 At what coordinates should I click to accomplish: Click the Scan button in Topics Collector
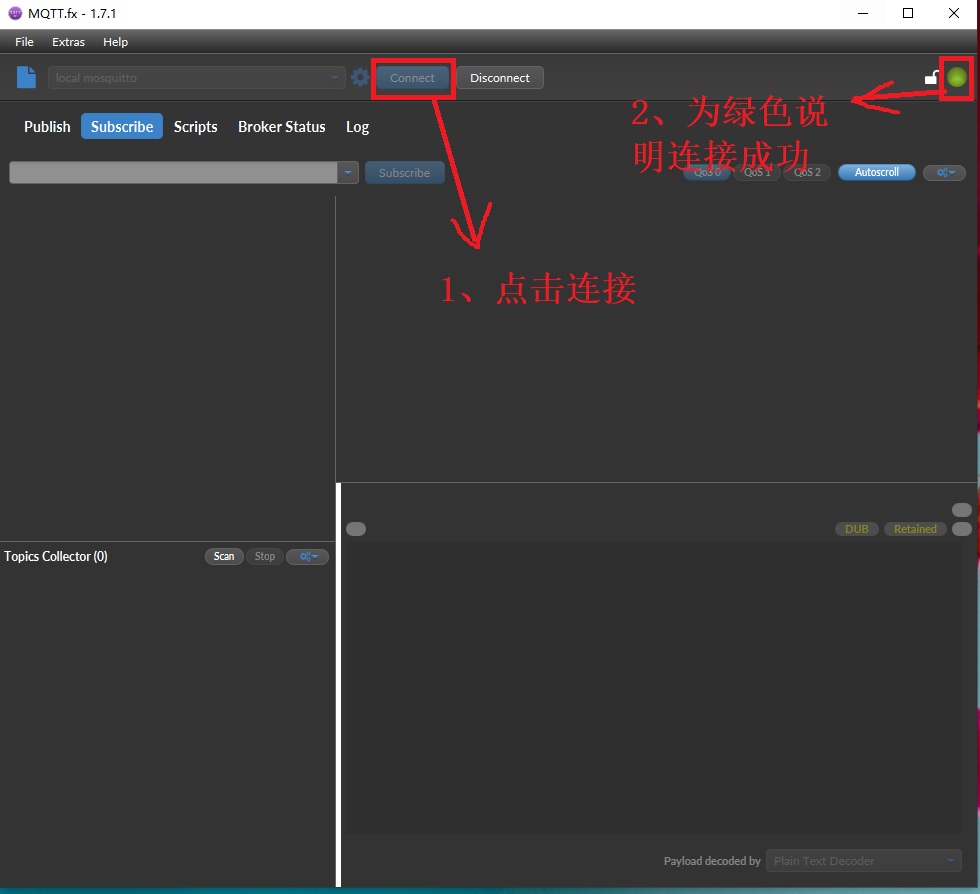click(x=224, y=556)
